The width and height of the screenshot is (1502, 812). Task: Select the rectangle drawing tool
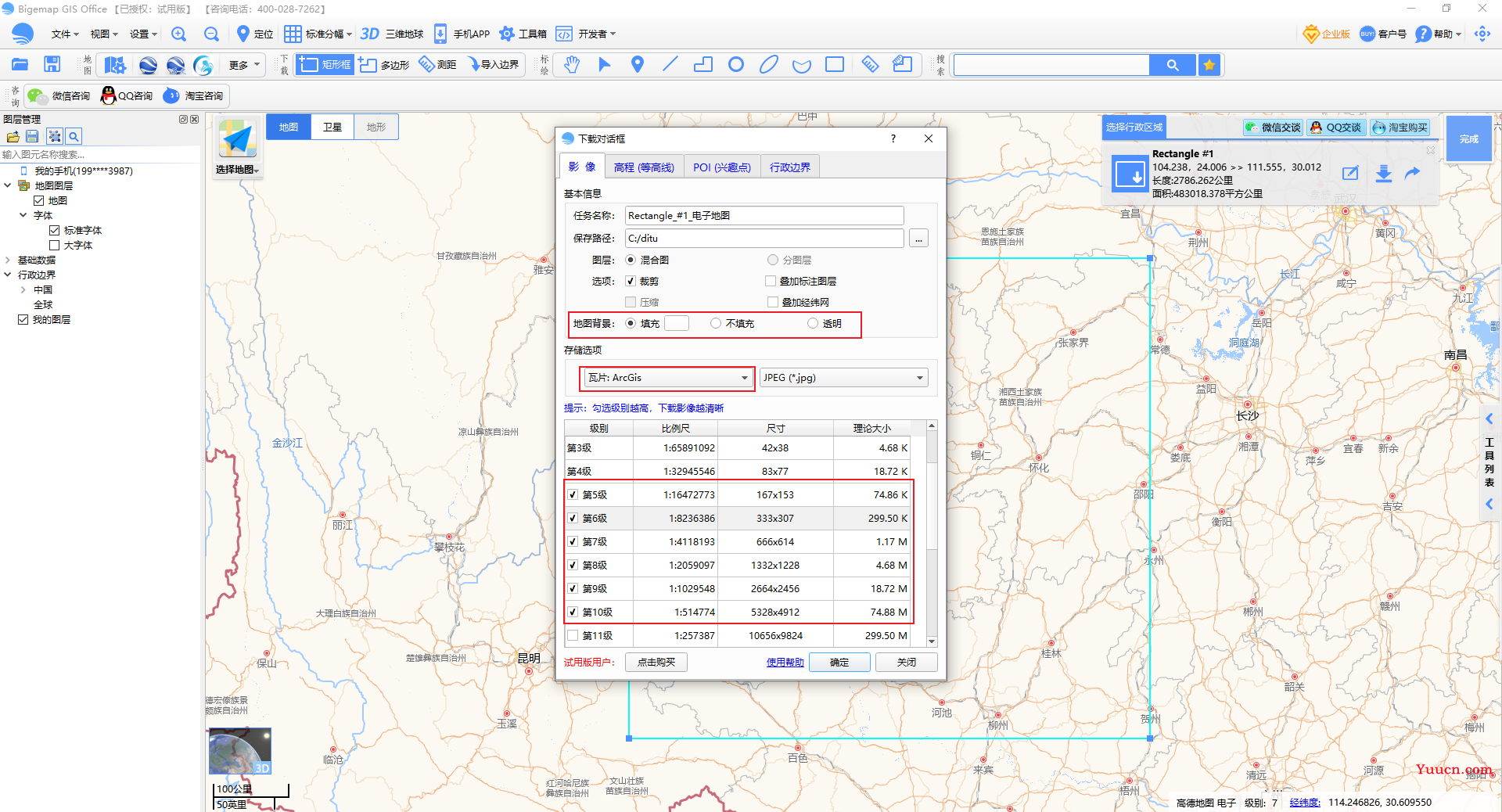click(835, 65)
